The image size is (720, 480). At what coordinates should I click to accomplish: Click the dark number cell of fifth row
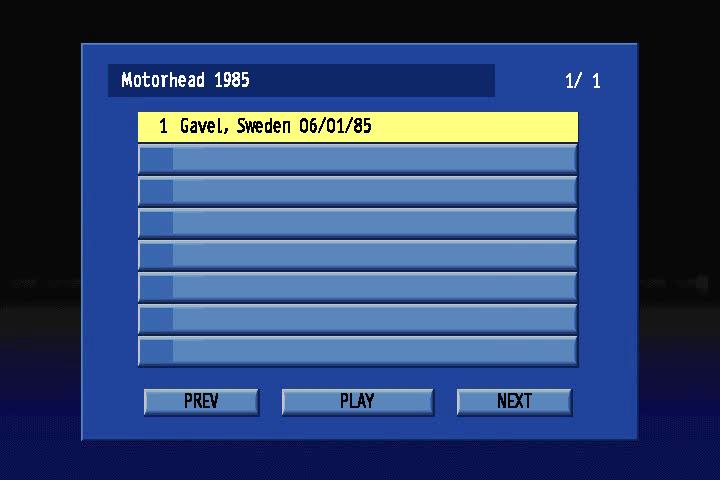click(156, 255)
